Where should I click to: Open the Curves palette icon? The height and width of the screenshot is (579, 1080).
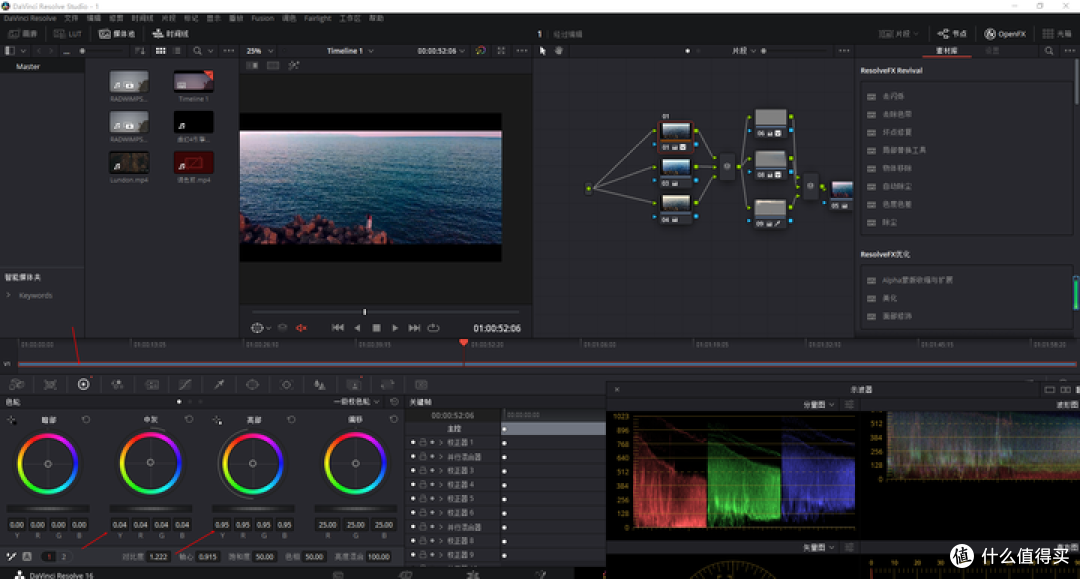click(x=185, y=385)
